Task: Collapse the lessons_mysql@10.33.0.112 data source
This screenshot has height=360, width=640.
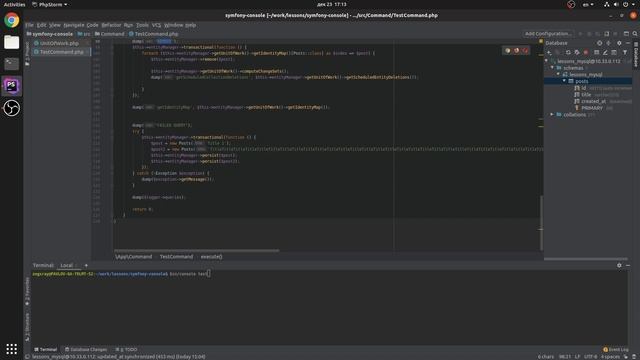Action: 547,61
